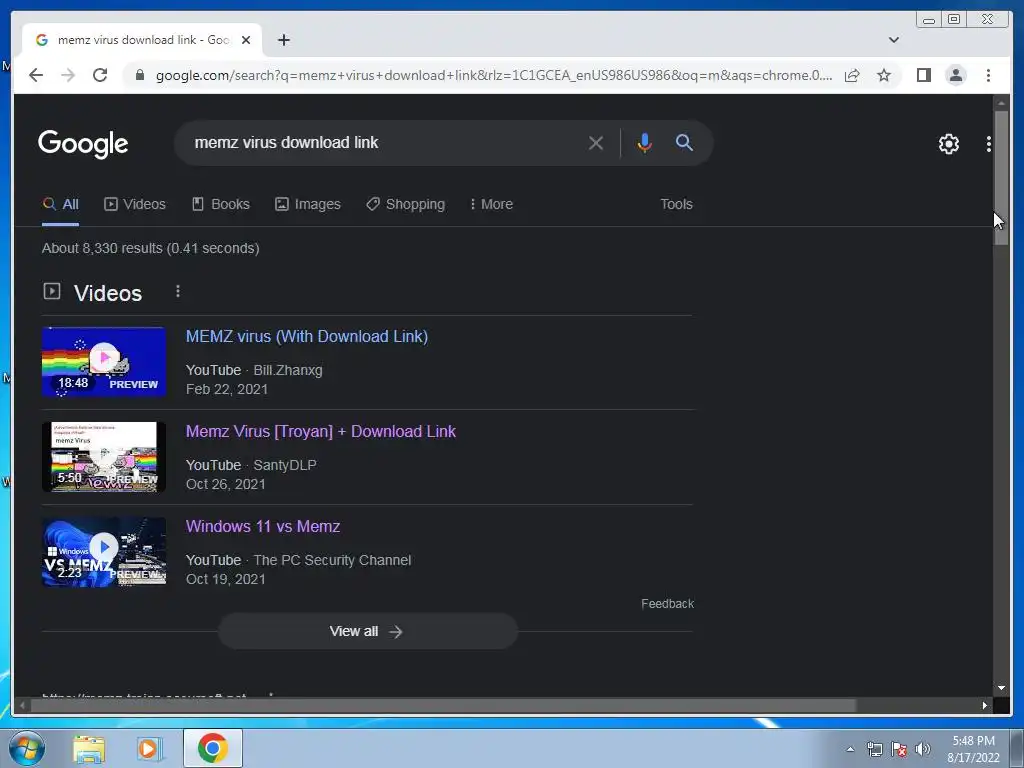Image resolution: width=1024 pixels, height=768 pixels.
Task: Click inside the Google search input field
Action: tap(385, 142)
